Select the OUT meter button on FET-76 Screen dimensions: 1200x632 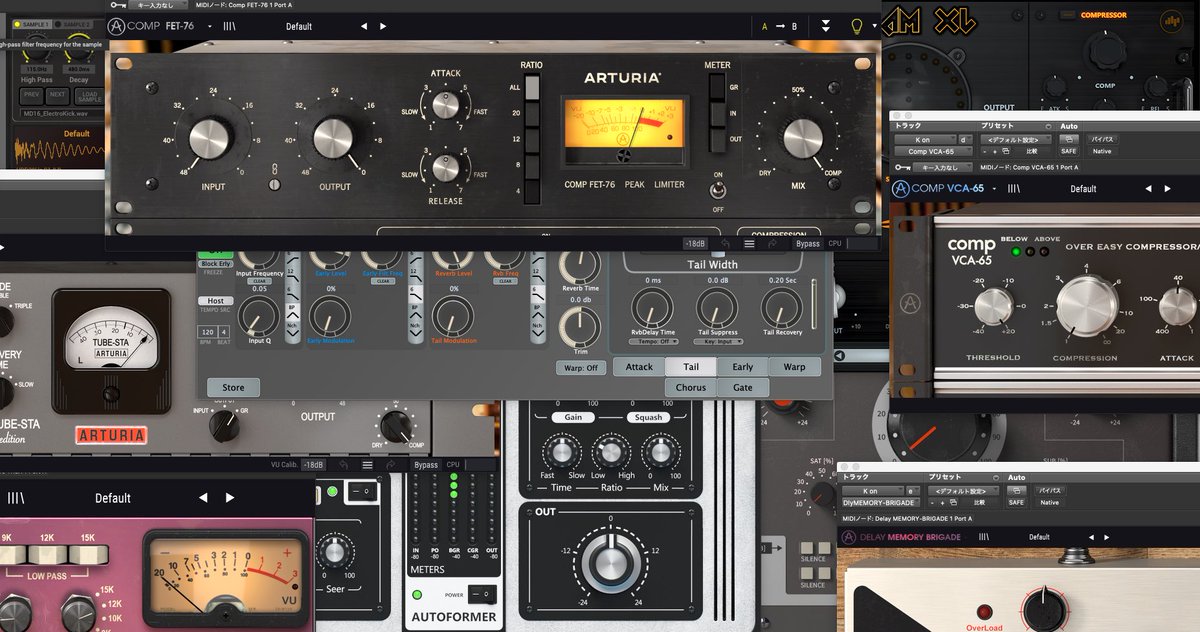[716, 139]
